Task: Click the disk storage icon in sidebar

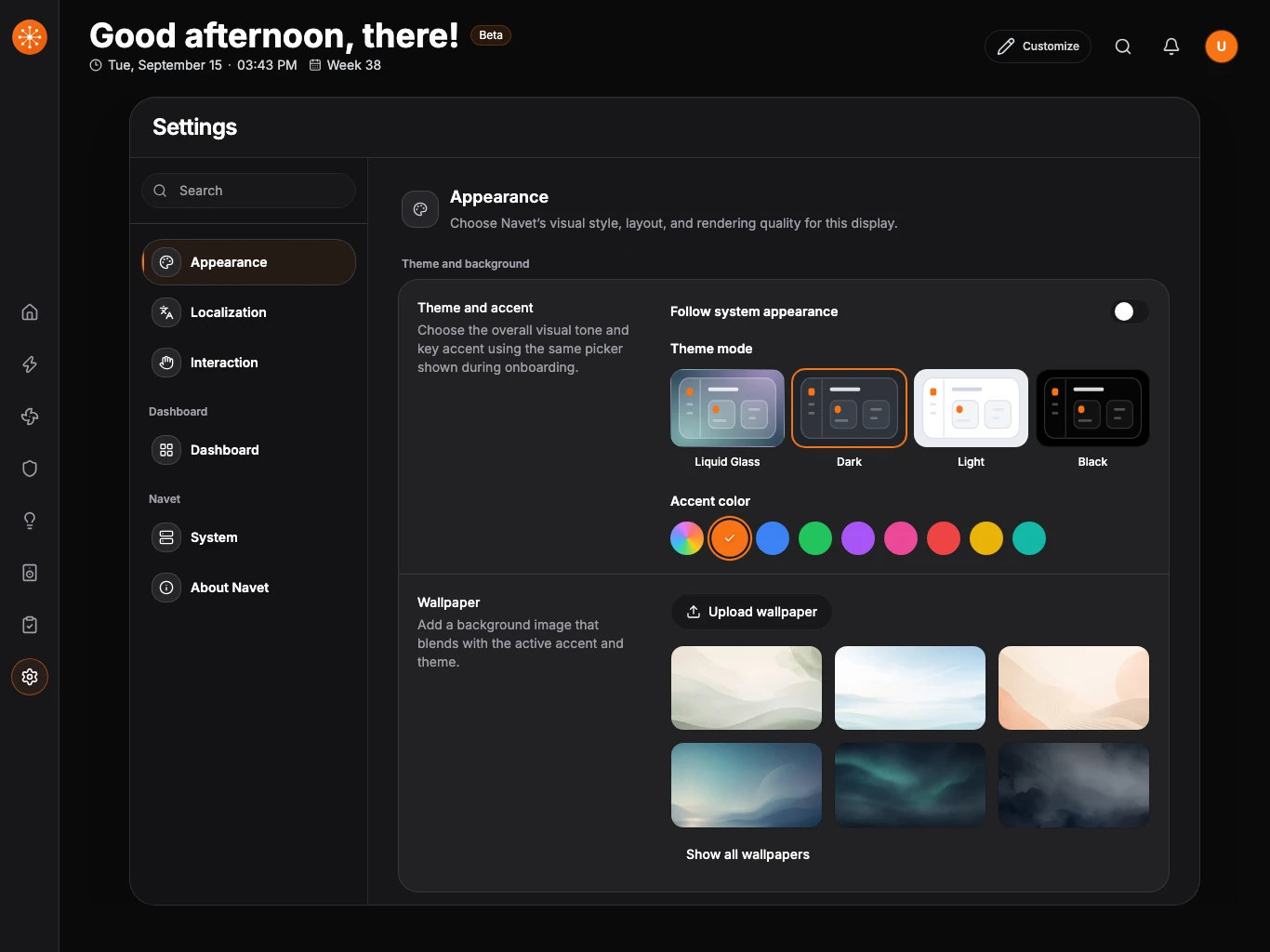Action: 30,573
